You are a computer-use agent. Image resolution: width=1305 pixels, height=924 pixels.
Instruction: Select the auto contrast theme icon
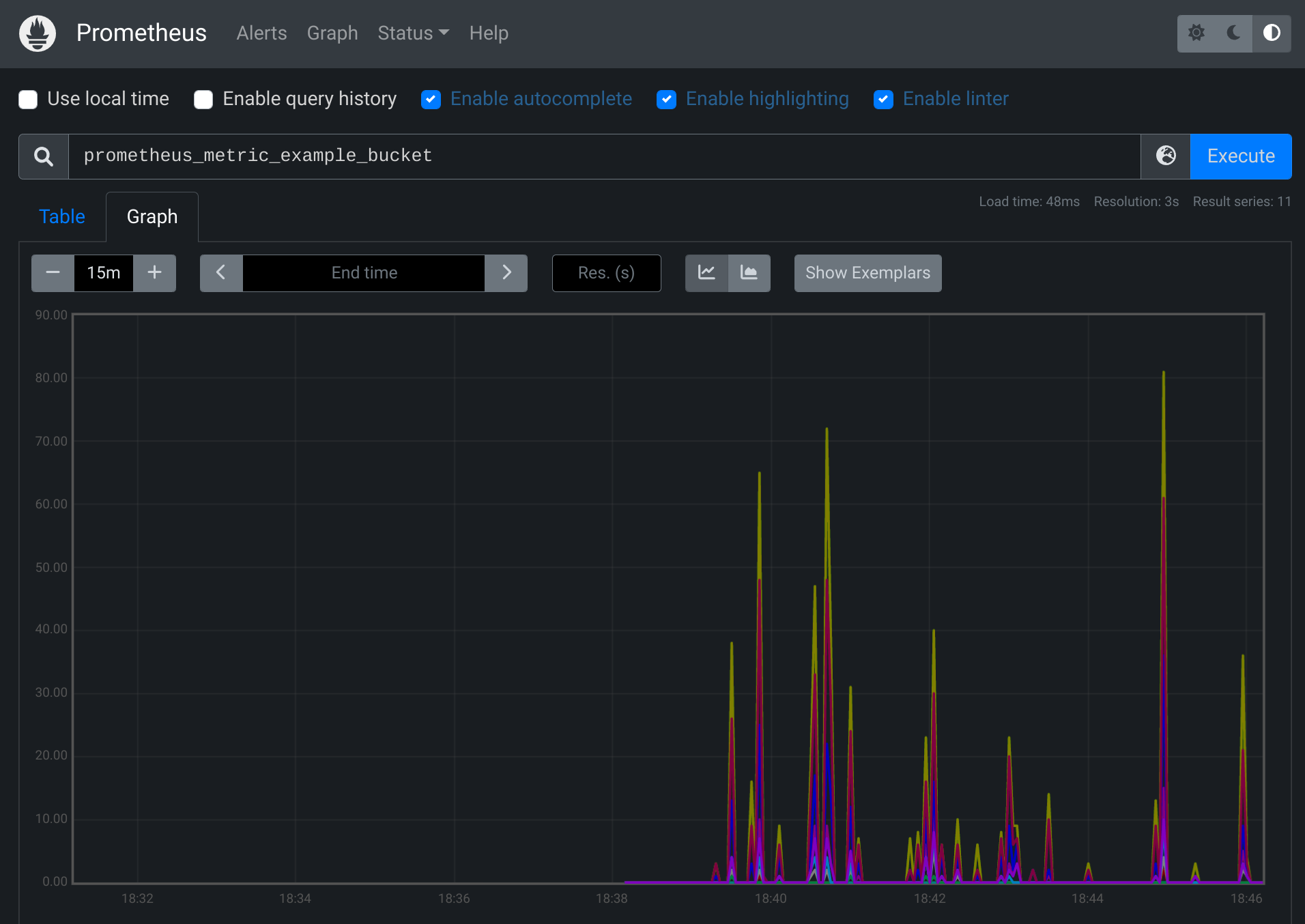[x=1272, y=33]
